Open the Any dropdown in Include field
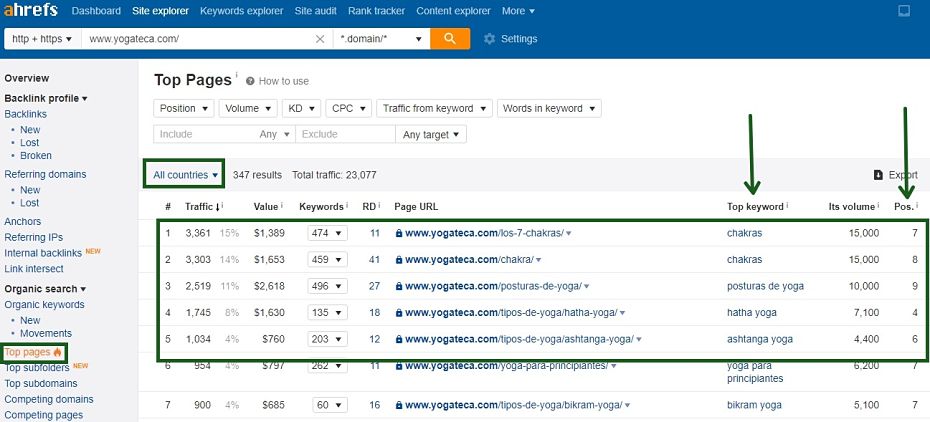The image size is (930, 422). (275, 135)
